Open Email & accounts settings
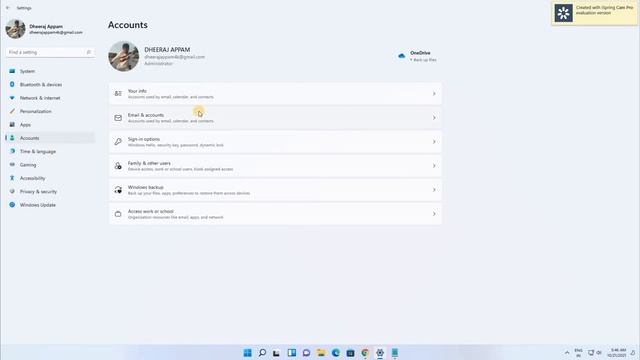This screenshot has height=360, width=640. pos(275,118)
